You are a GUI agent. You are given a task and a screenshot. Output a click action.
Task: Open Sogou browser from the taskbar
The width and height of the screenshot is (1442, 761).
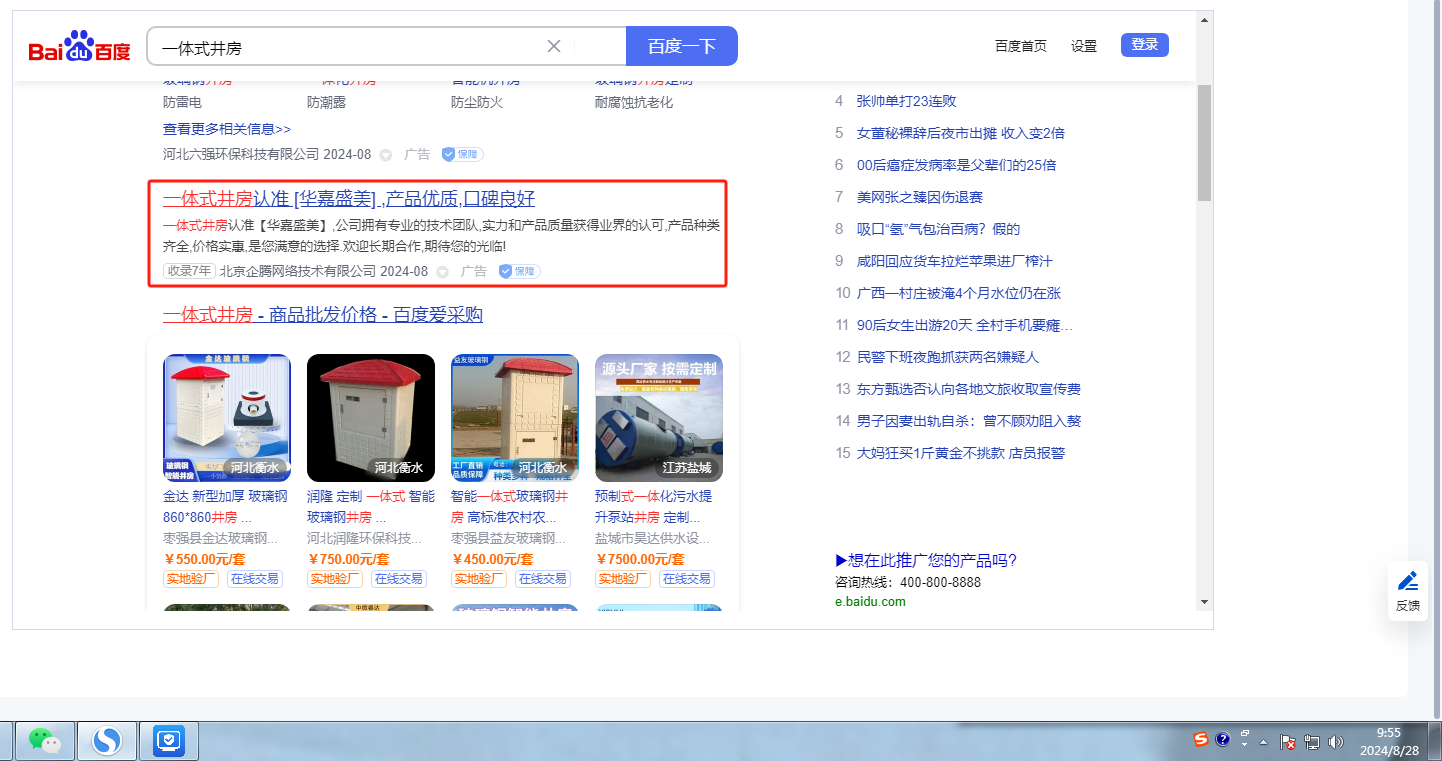[x=107, y=740]
